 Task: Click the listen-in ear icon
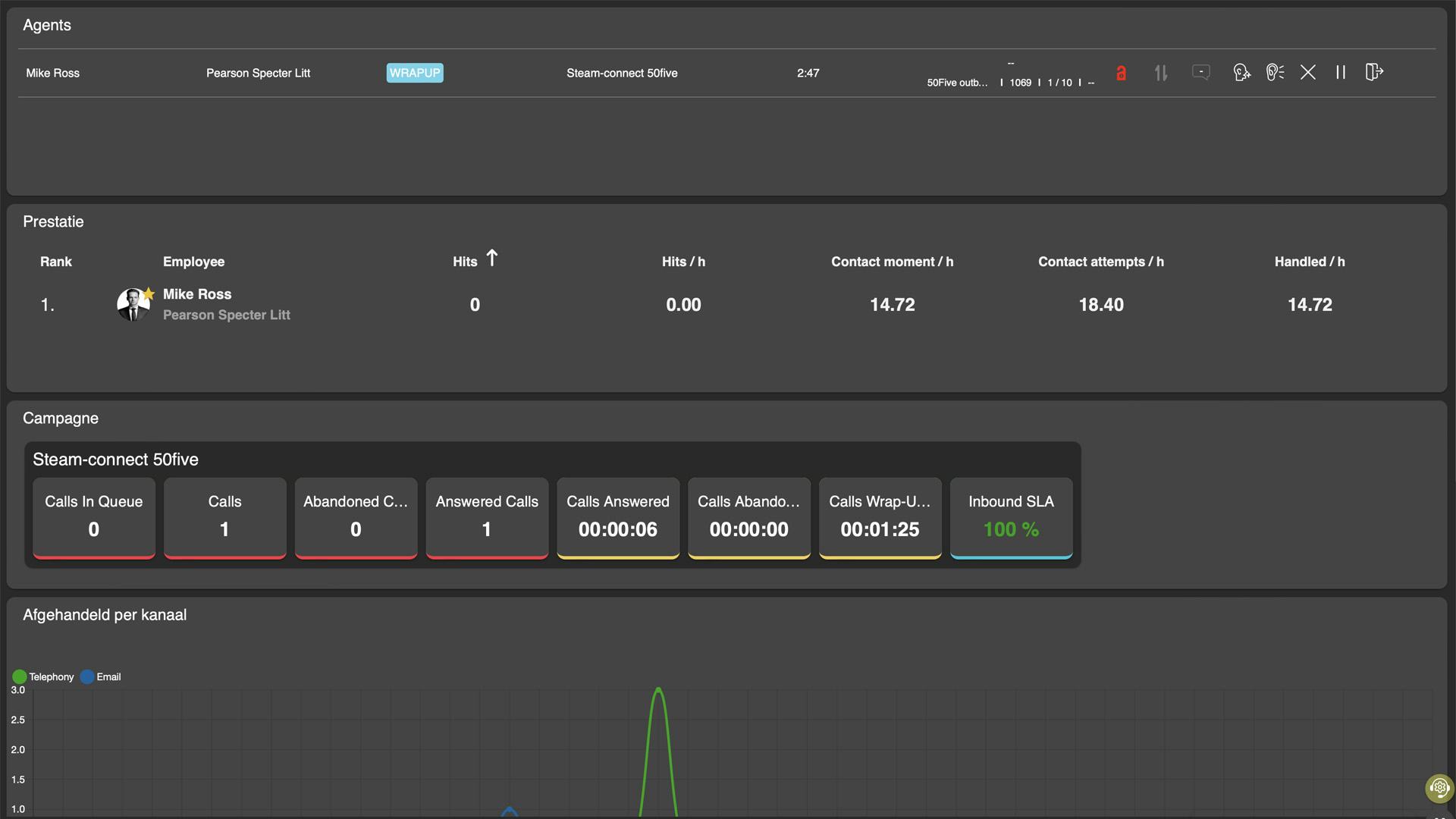(1275, 73)
